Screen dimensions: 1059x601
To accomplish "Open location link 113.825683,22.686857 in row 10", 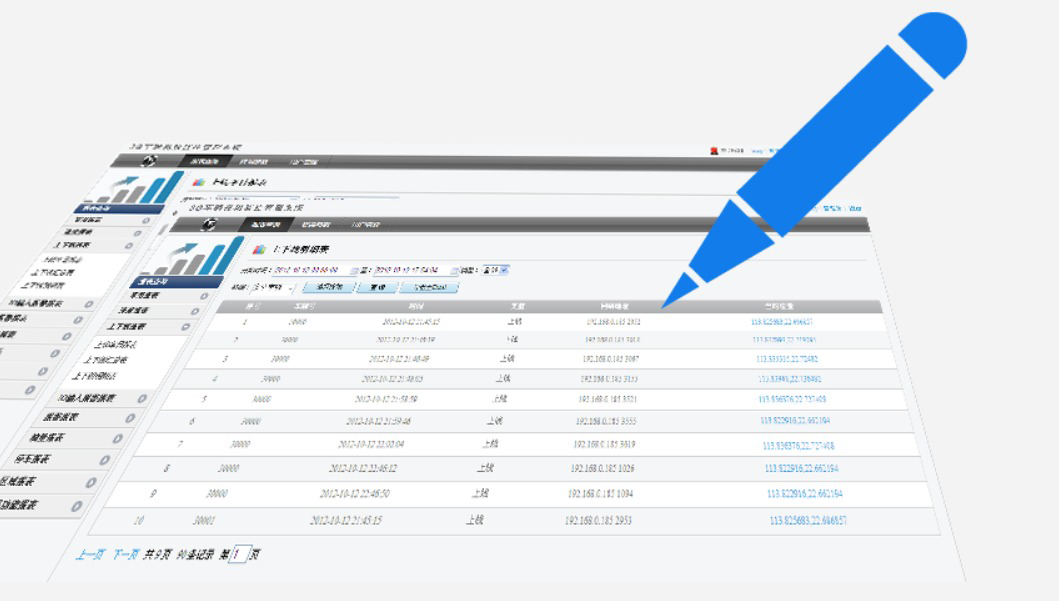I will (x=808, y=521).
